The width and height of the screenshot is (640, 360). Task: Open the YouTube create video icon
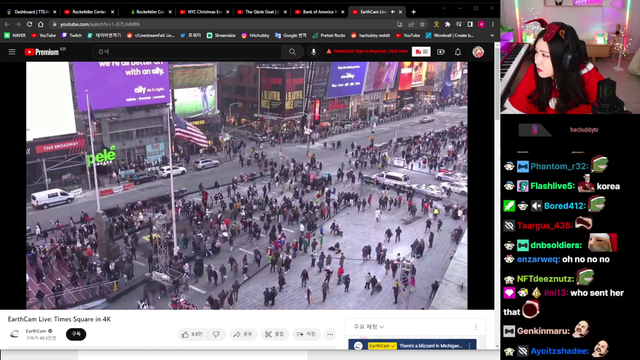[441, 52]
